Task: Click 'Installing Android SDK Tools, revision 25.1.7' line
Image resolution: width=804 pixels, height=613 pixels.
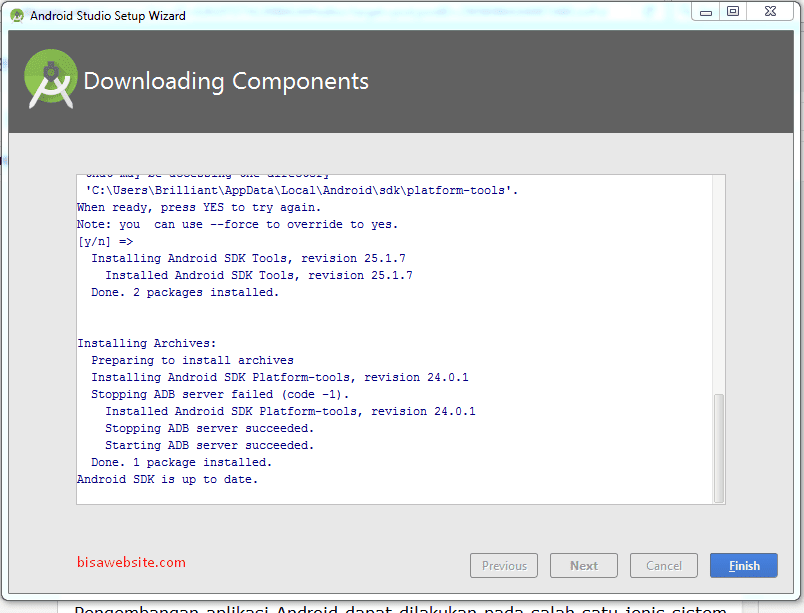Action: pyautogui.click(x=248, y=258)
